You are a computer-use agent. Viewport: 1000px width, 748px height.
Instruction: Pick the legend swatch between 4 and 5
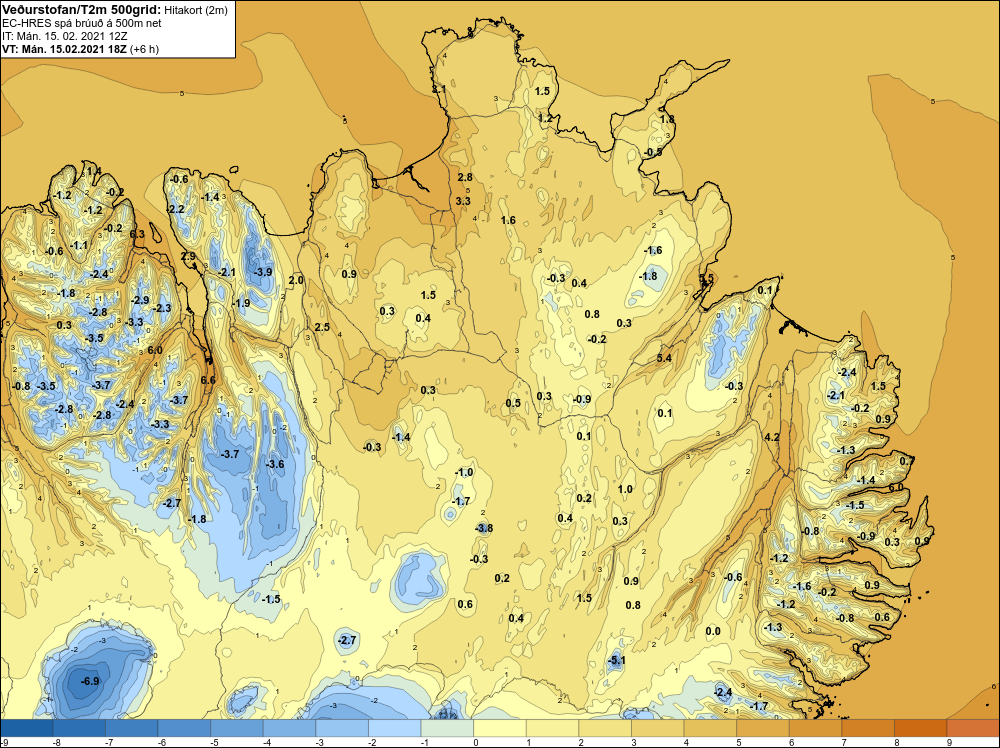pos(710,728)
